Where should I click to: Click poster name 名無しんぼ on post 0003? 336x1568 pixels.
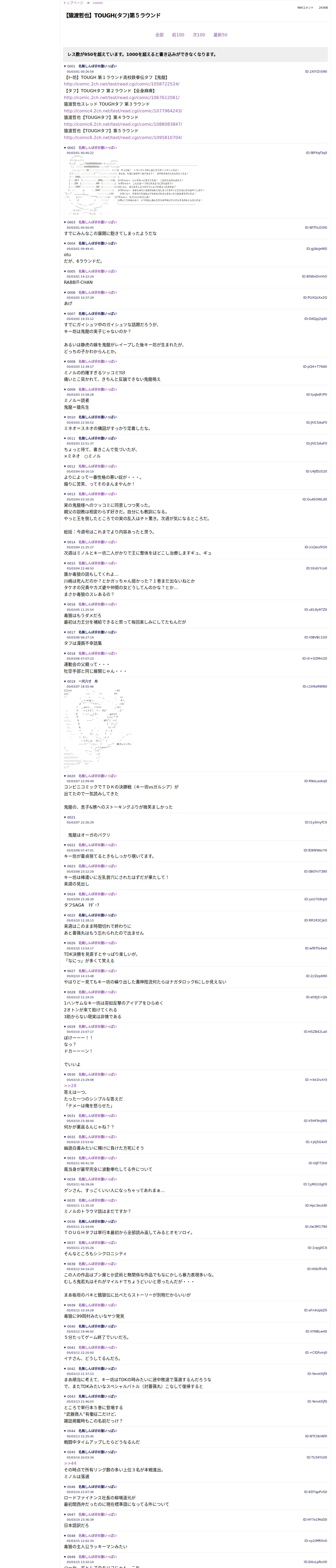tap(97, 223)
